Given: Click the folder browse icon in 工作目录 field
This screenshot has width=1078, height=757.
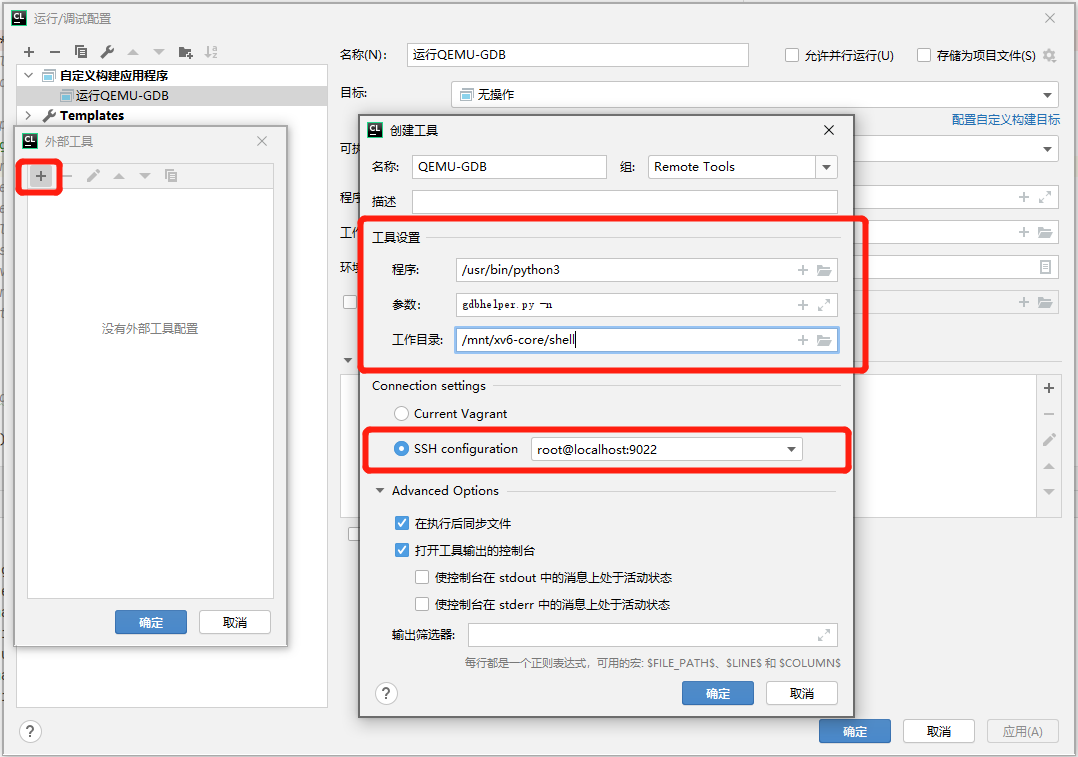Looking at the screenshot, I should pyautogui.click(x=824, y=340).
